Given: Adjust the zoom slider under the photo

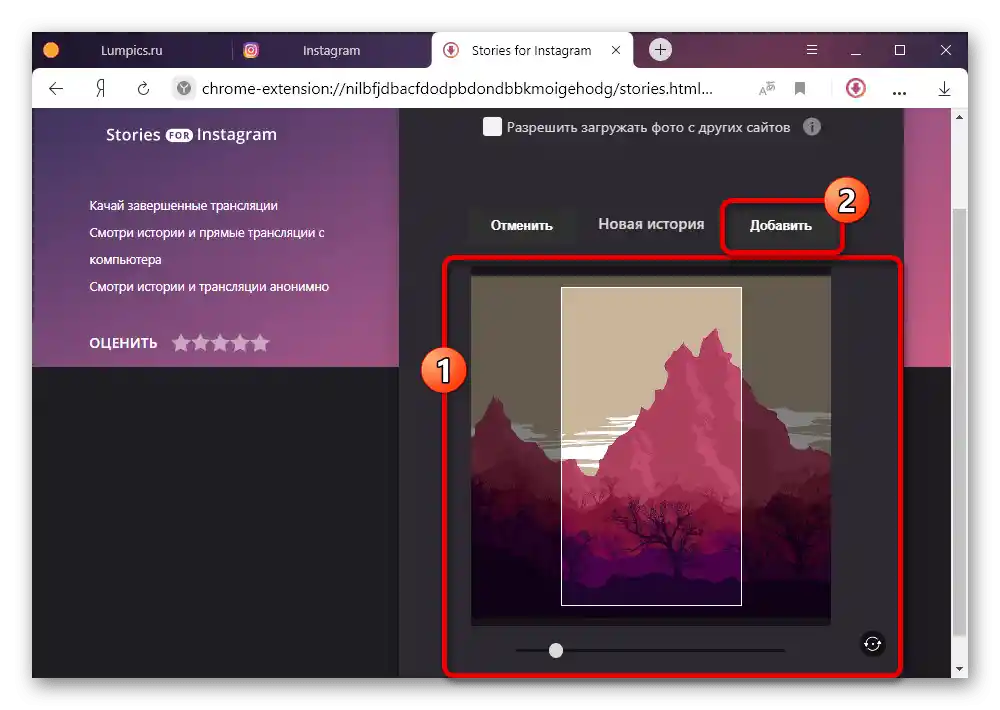Looking at the screenshot, I should (555, 650).
